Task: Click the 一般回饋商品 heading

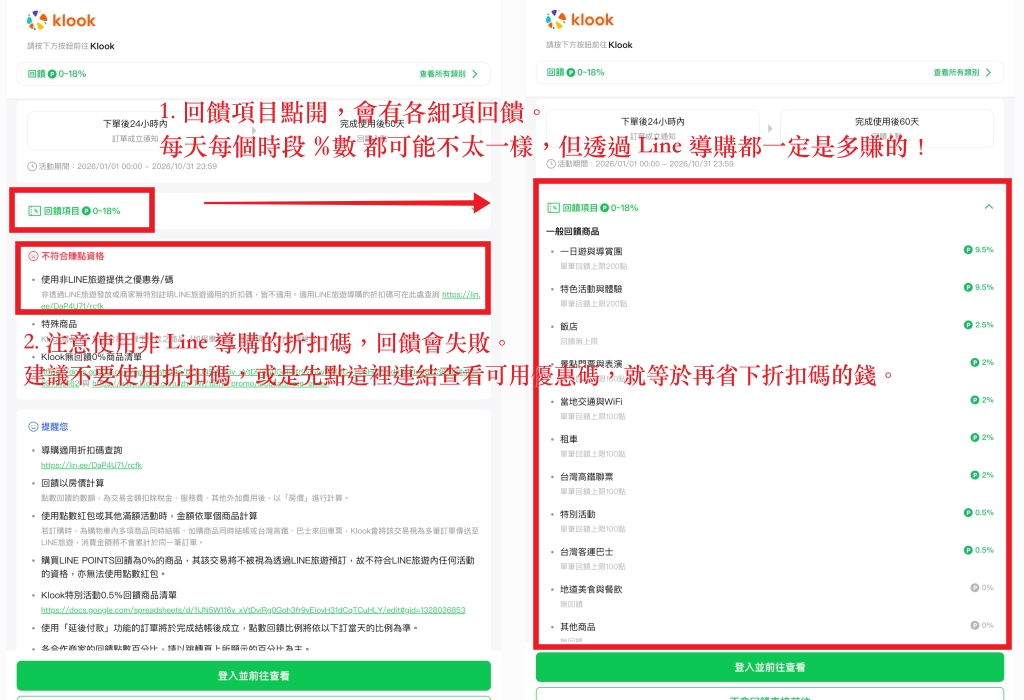Action: point(573,231)
